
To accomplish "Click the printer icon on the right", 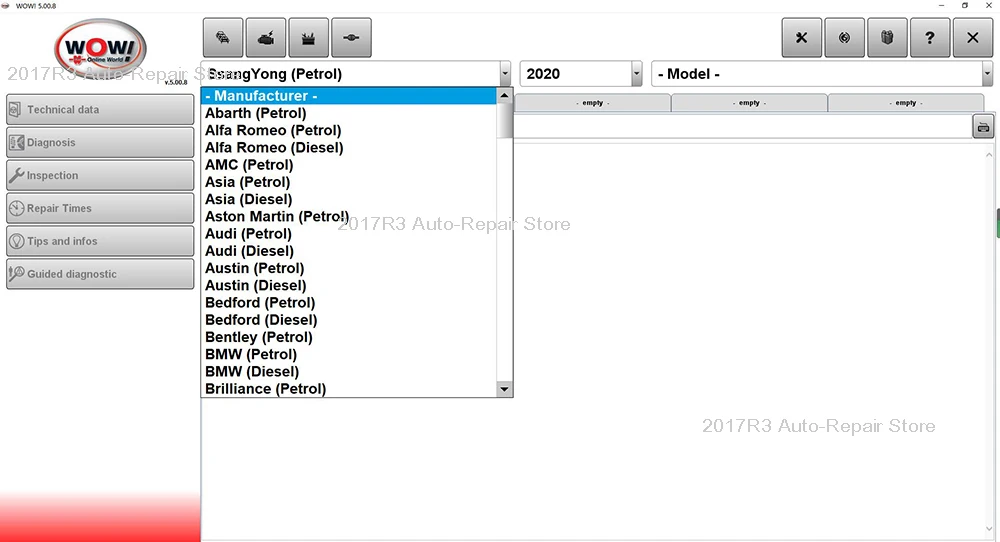I will [x=983, y=127].
